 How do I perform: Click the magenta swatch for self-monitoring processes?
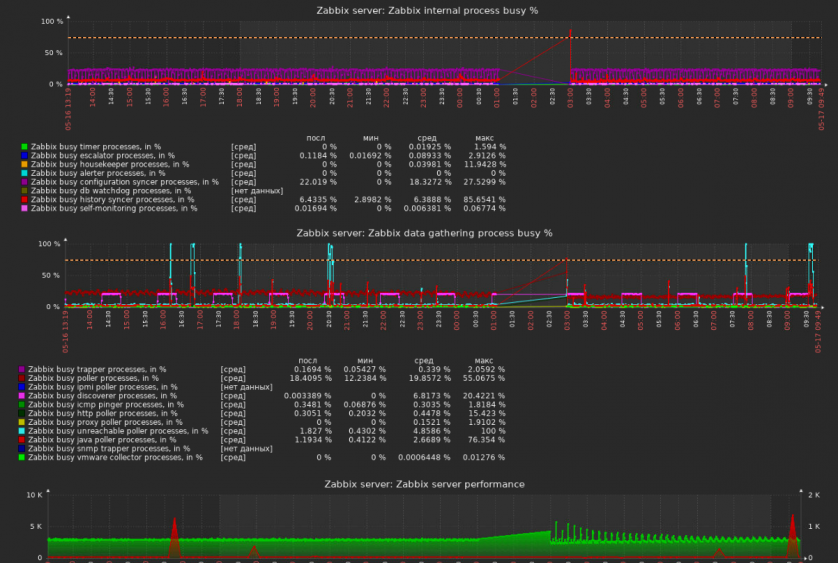pyautogui.click(x=24, y=208)
